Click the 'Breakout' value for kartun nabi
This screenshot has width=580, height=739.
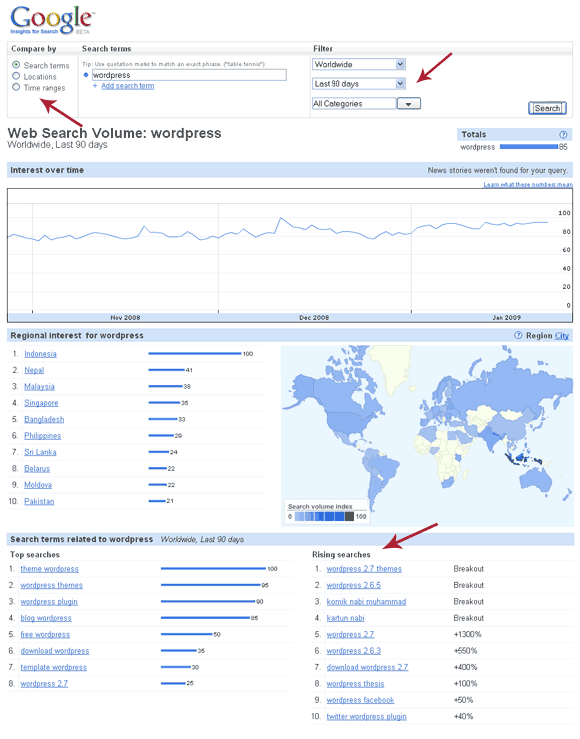pyautogui.click(x=469, y=618)
